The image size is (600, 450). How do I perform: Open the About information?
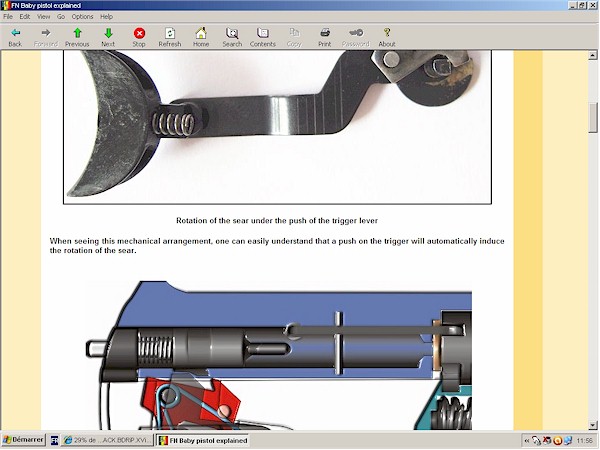[x=387, y=38]
